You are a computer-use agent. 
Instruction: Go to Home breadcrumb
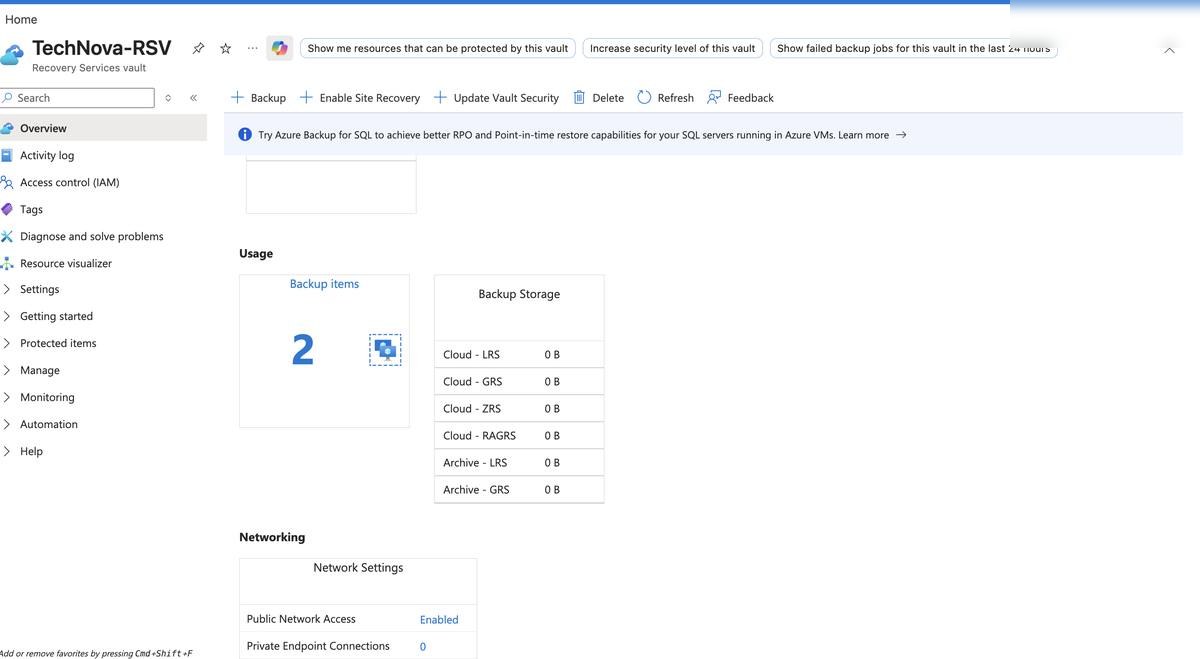click(21, 19)
